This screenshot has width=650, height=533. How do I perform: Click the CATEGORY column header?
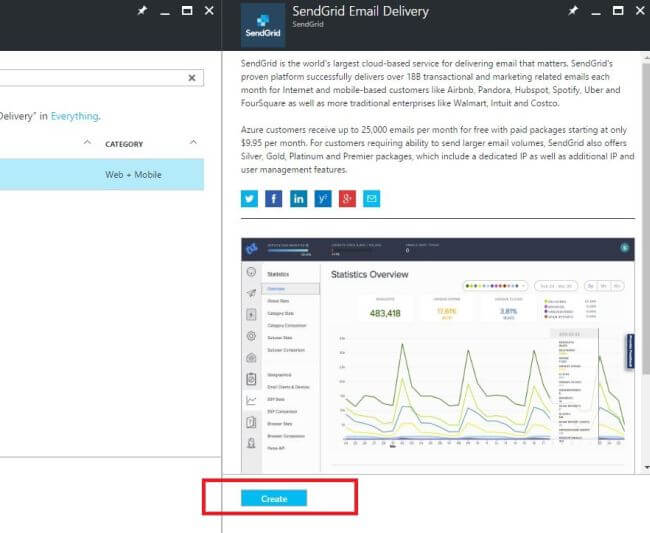[124, 144]
